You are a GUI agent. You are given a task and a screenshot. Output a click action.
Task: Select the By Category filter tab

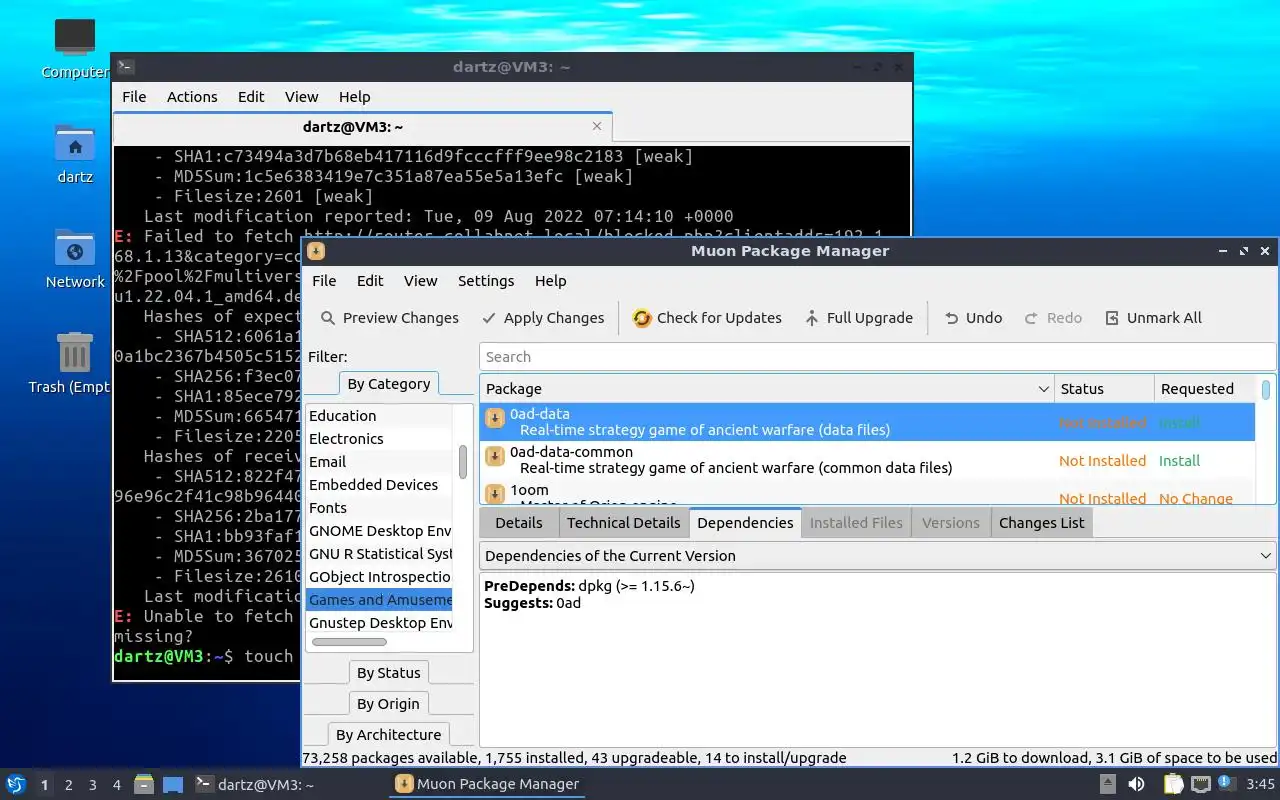pos(388,384)
